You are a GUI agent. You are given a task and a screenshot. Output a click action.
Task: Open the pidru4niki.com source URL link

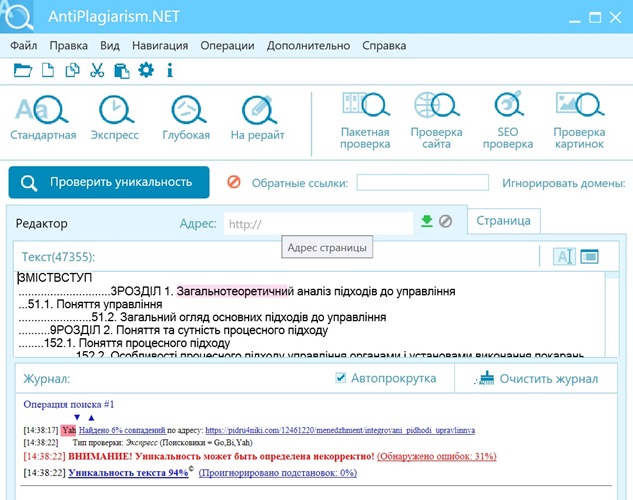pos(340,430)
